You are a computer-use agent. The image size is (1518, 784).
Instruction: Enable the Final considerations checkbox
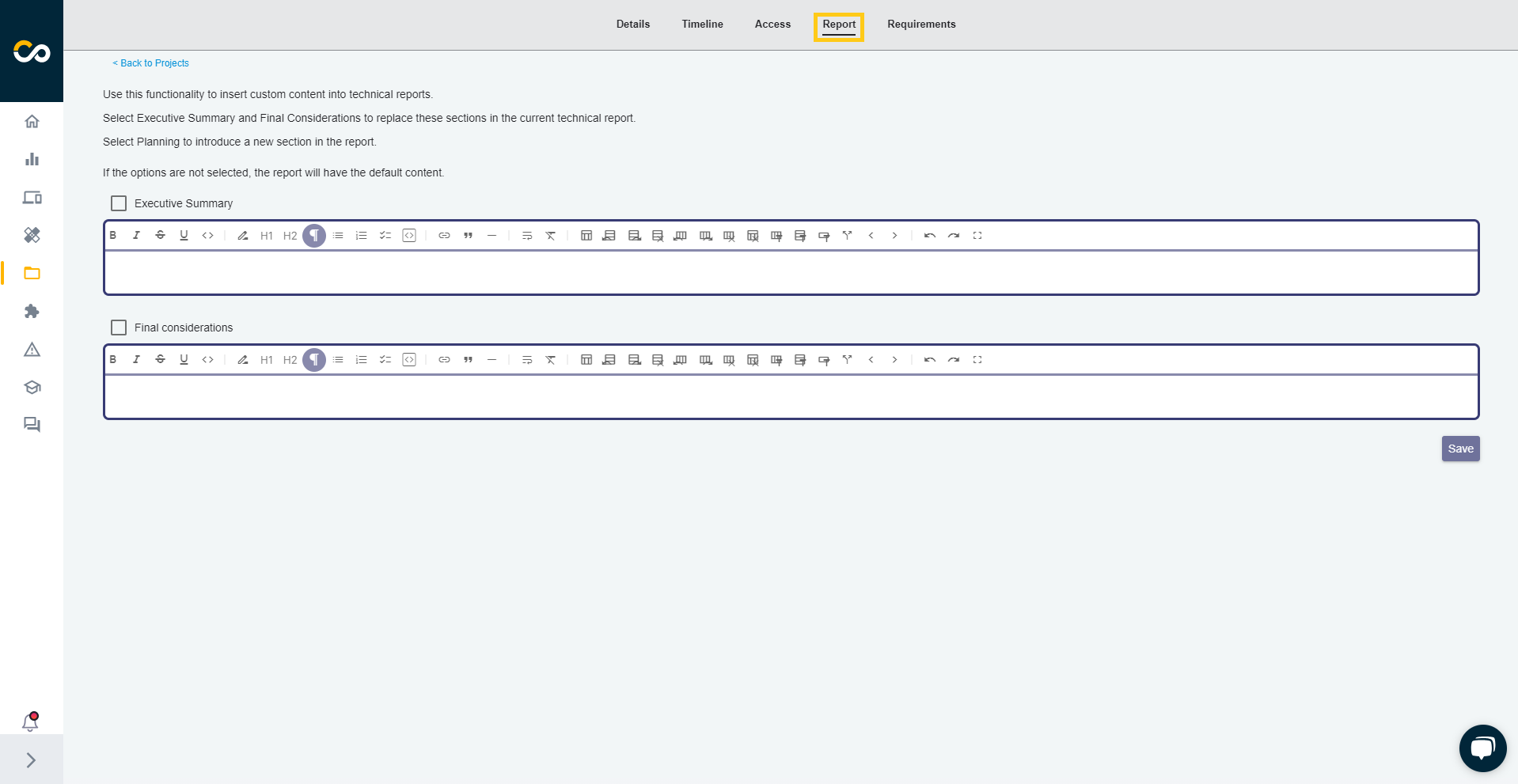[119, 328]
